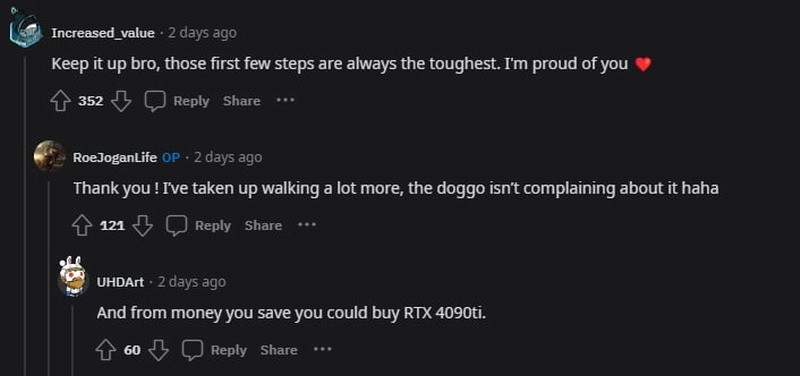The width and height of the screenshot is (800, 376).
Task: Downvote Increased_value's comment
Action: point(121,101)
